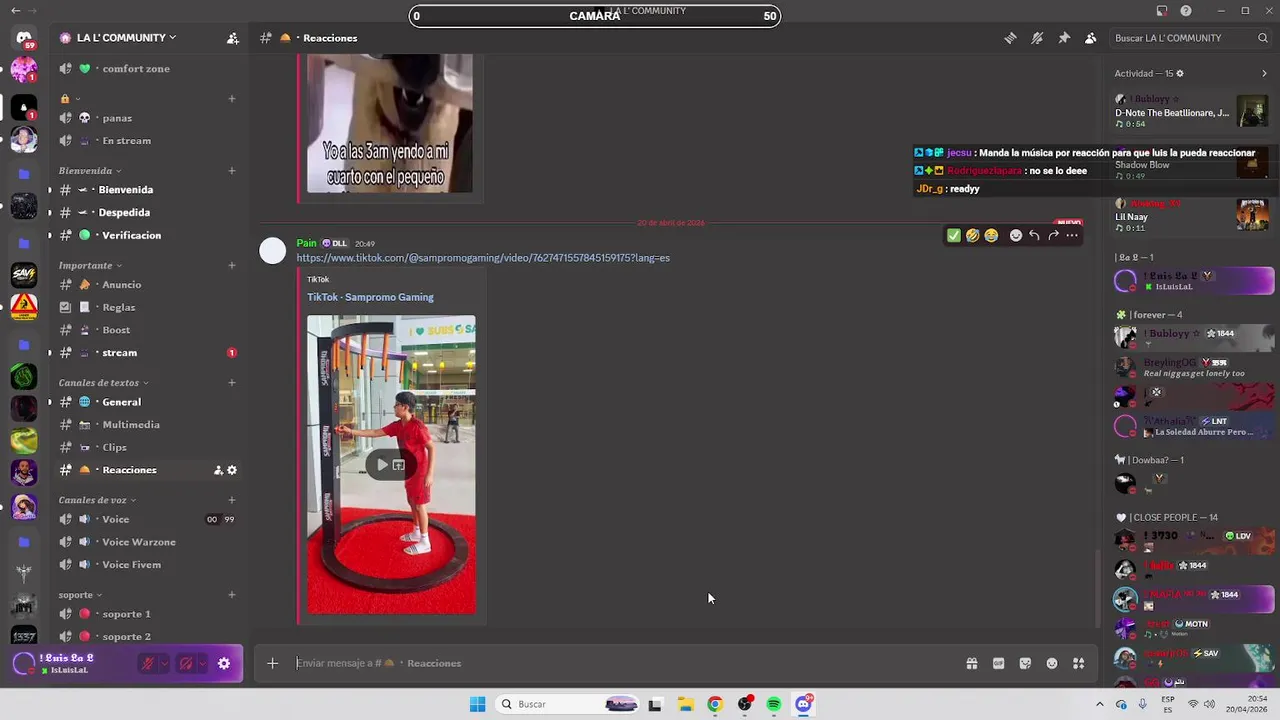The image size is (1280, 720).
Task: Open Lil Naay activity card
Action: pos(1193,215)
